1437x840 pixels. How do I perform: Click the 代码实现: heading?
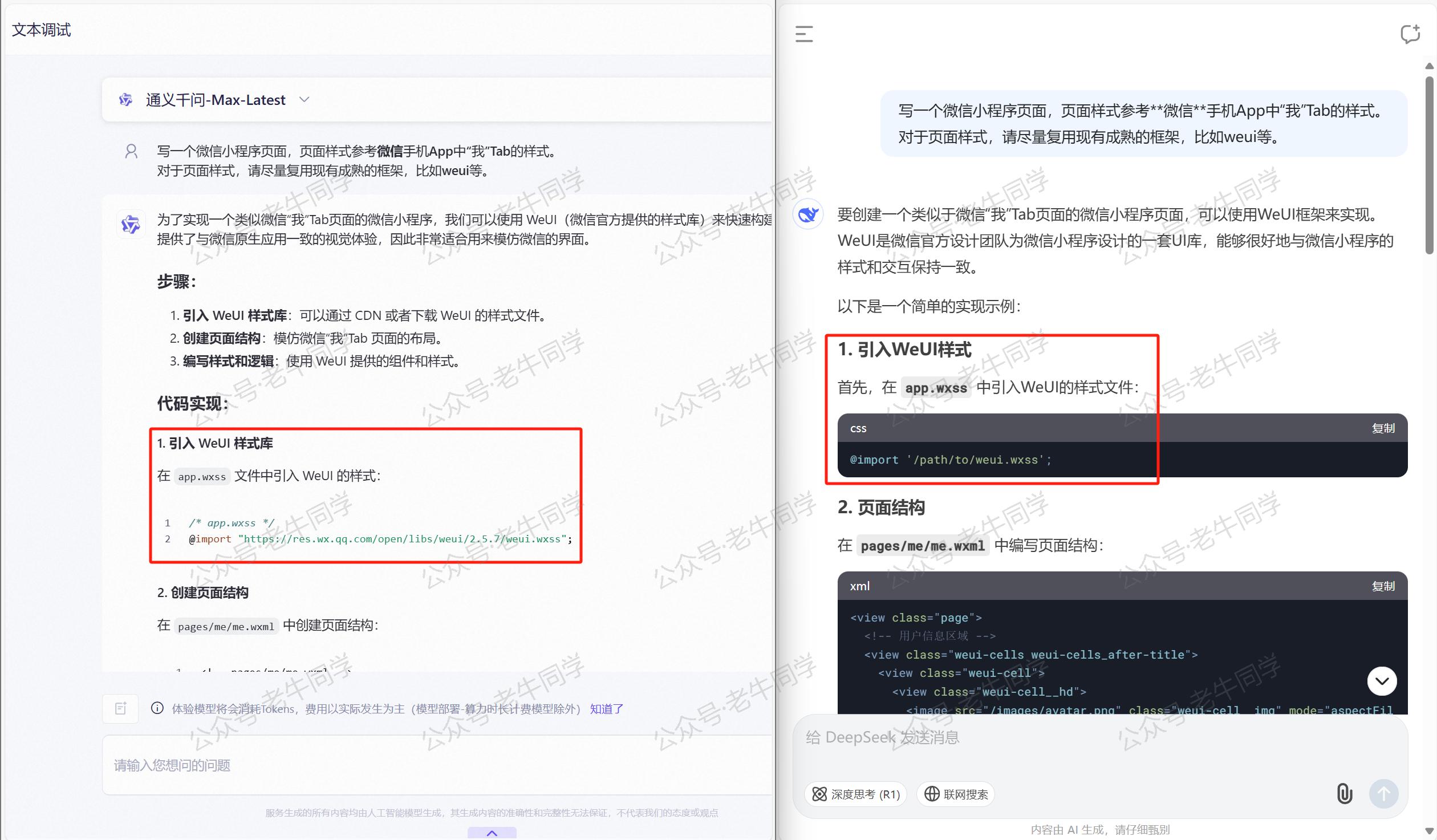tap(193, 404)
